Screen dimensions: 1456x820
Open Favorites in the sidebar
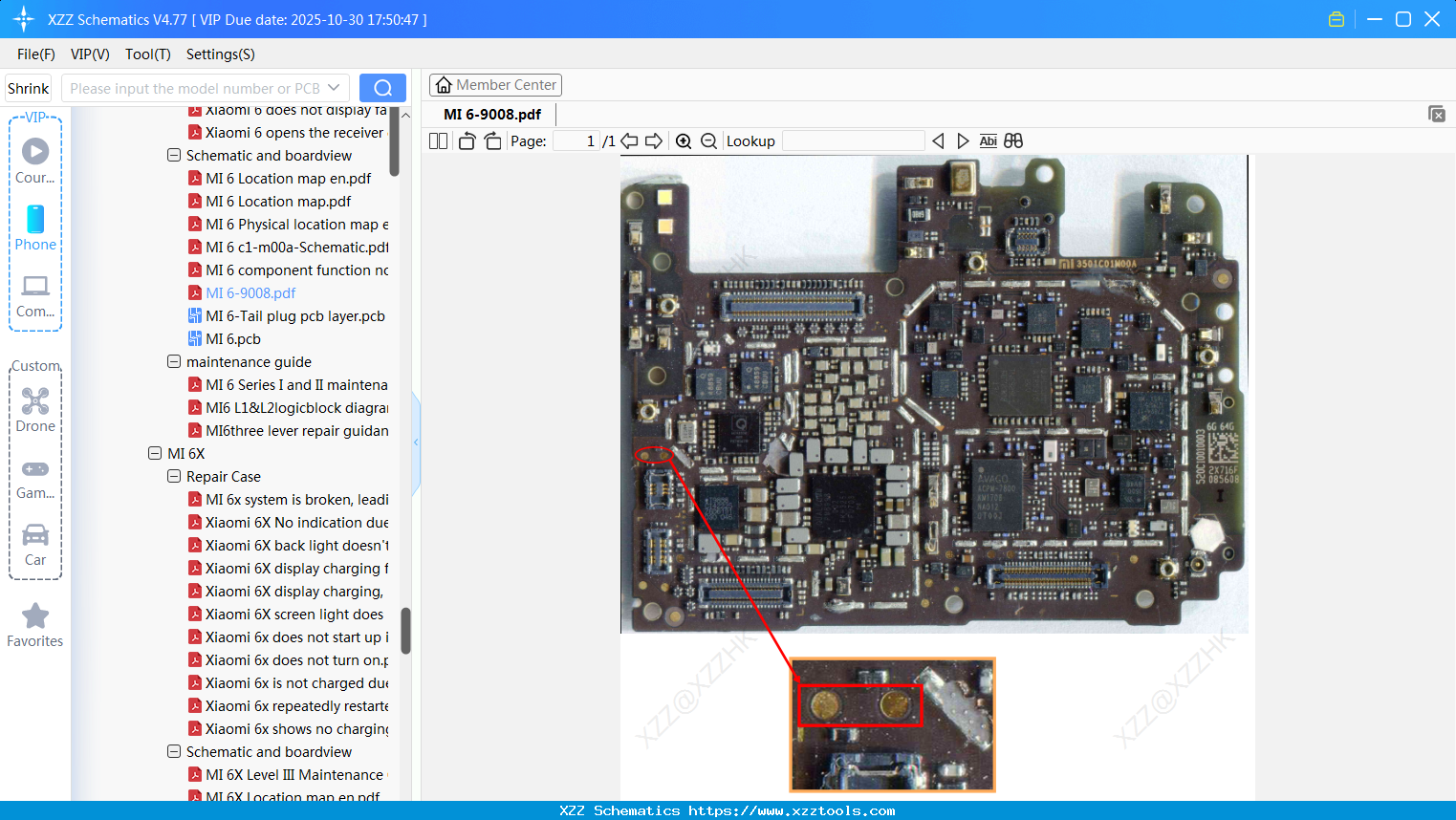[x=35, y=625]
